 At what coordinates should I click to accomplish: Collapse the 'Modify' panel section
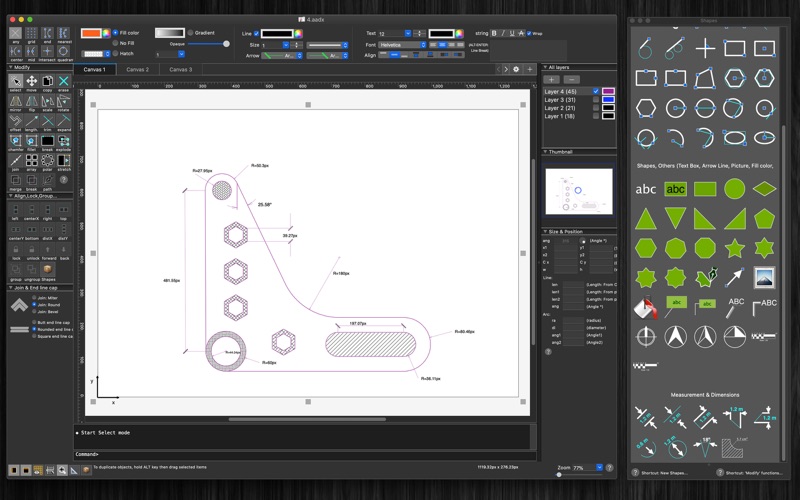pos(11,67)
